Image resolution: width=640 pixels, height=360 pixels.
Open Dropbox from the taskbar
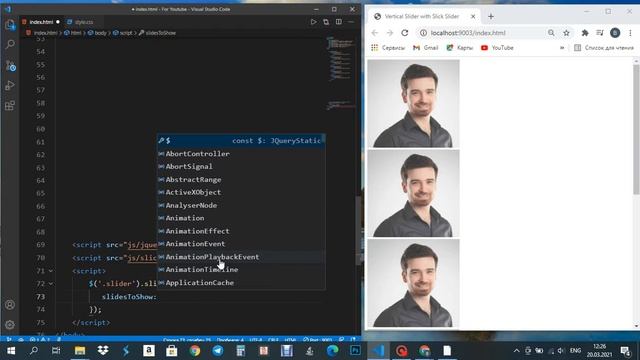(103, 351)
